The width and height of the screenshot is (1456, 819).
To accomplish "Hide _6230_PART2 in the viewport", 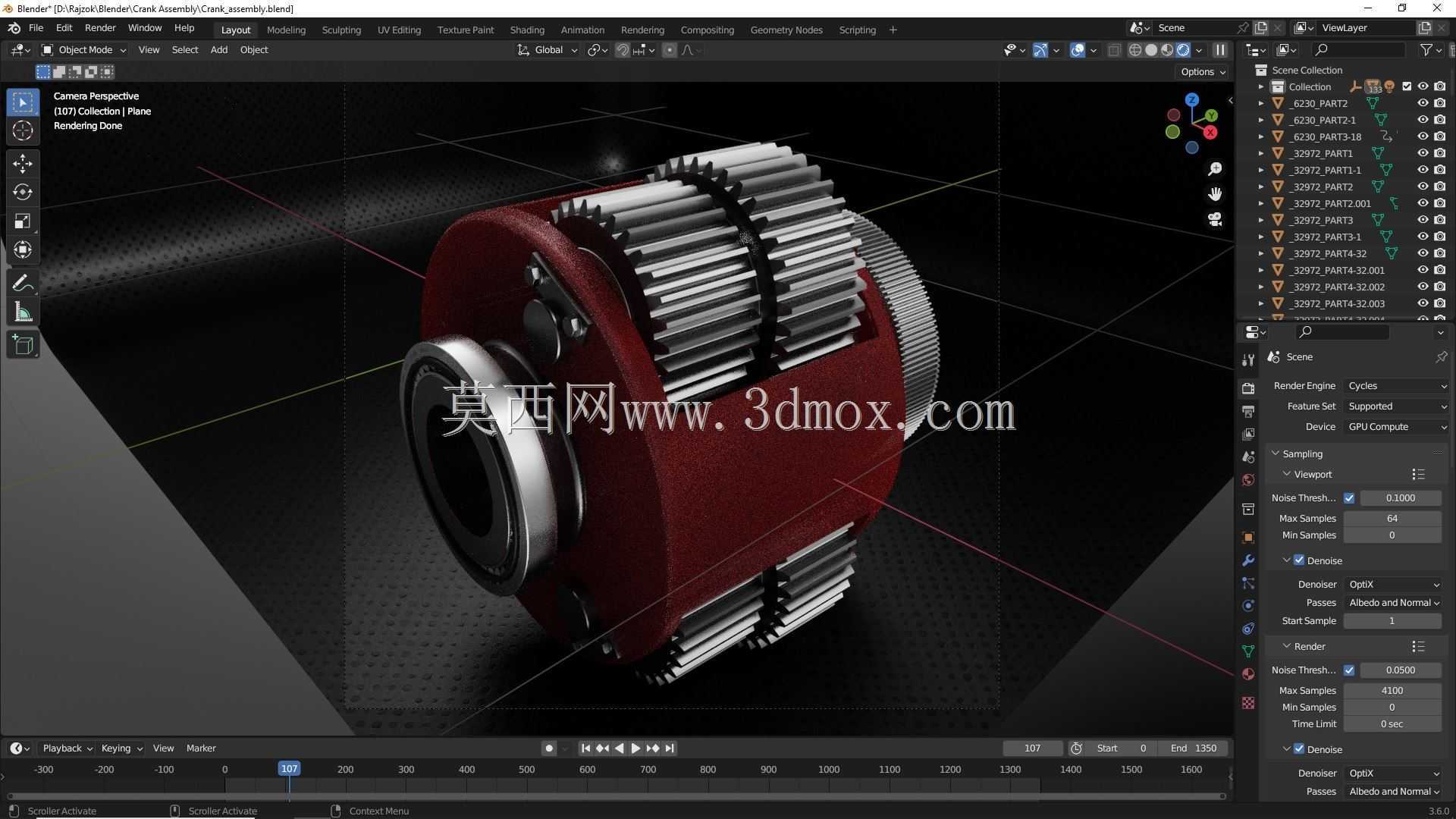I will click(x=1423, y=103).
